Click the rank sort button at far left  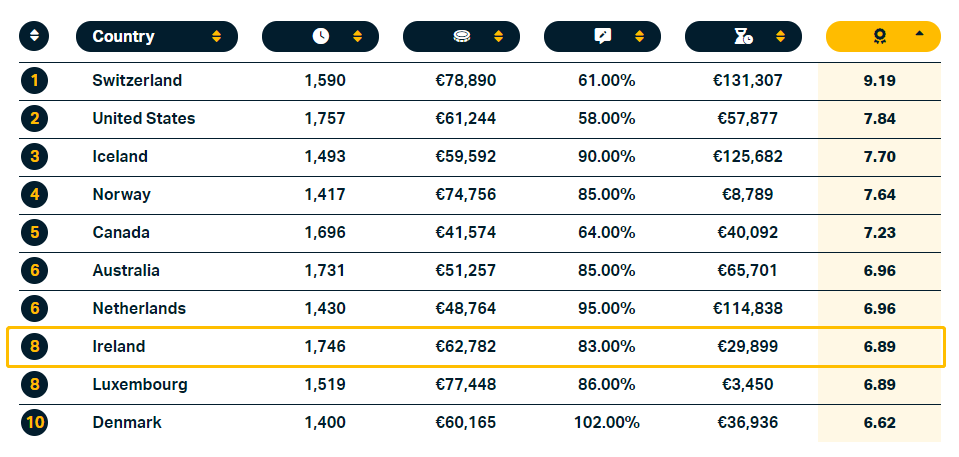[34, 37]
